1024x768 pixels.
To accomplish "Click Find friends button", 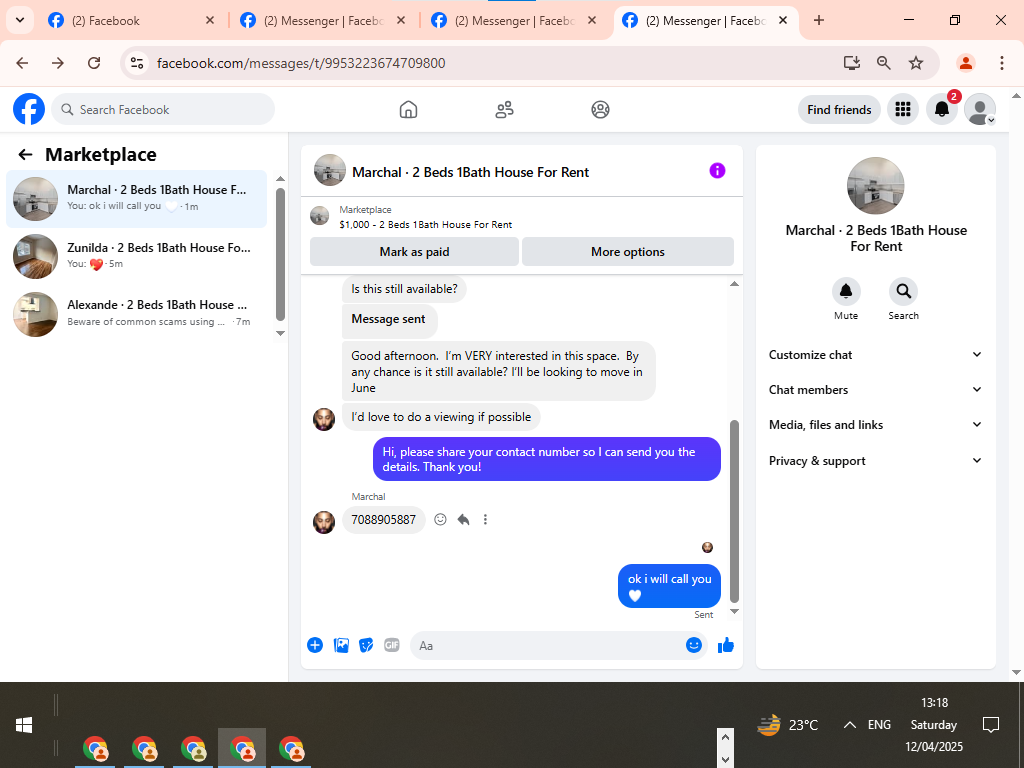I will point(839,110).
